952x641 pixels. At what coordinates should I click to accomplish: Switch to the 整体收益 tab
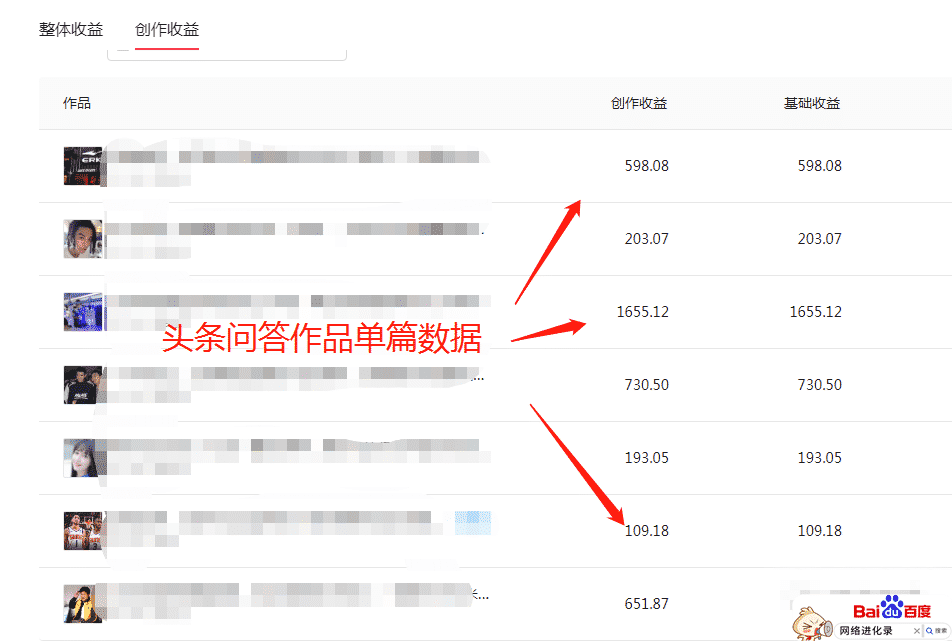71,29
